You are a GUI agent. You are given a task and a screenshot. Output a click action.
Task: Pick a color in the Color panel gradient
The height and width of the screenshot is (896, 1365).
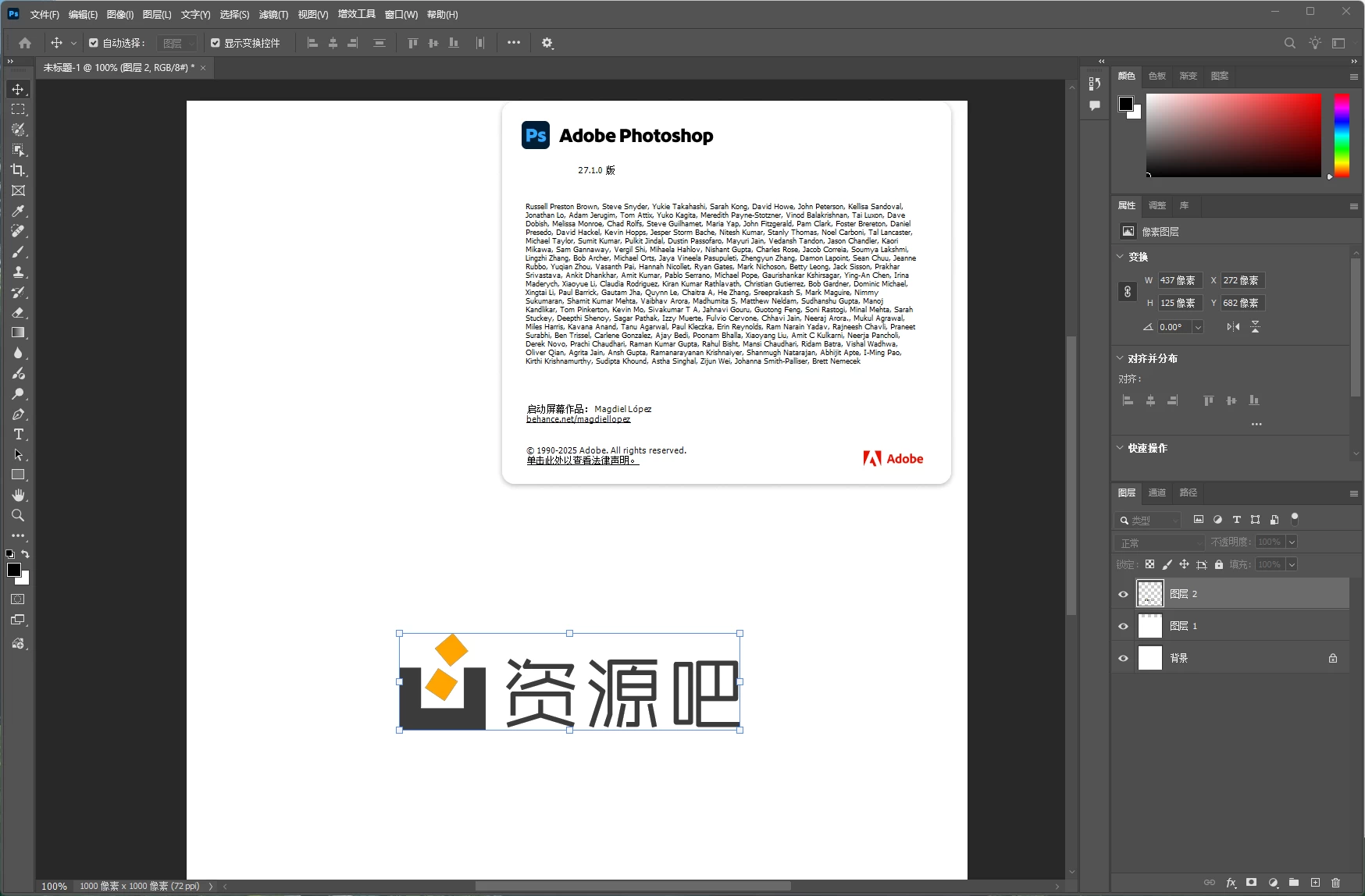(x=1234, y=135)
